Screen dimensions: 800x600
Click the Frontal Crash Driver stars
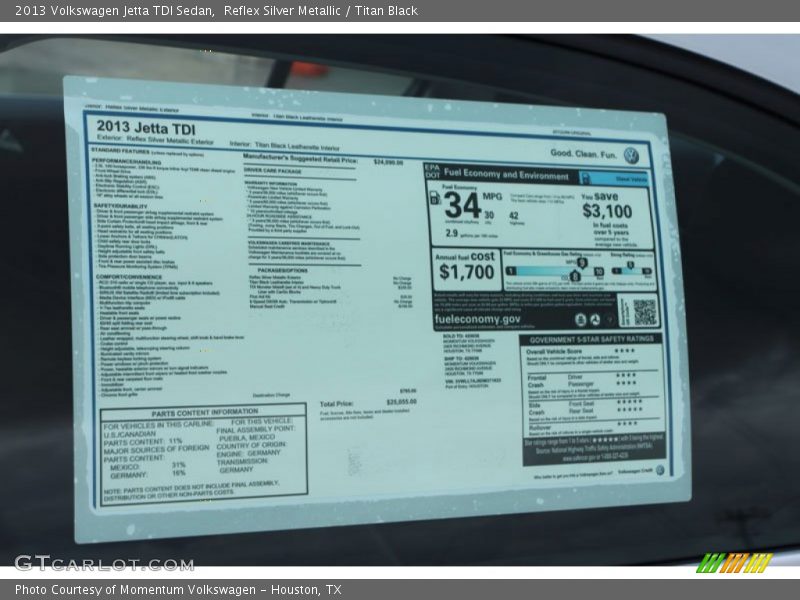point(626,375)
